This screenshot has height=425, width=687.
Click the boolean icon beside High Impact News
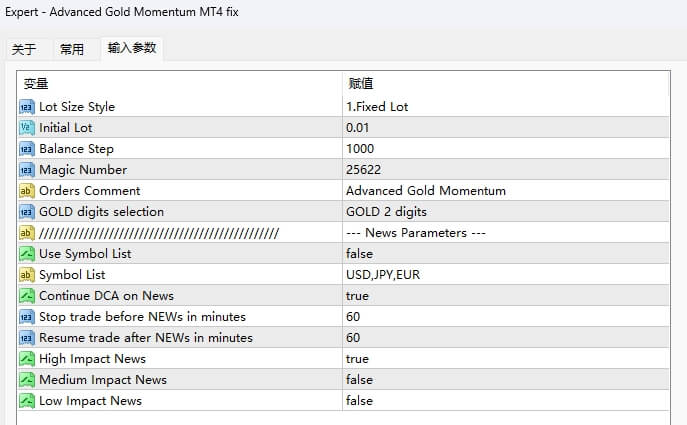click(x=27, y=359)
